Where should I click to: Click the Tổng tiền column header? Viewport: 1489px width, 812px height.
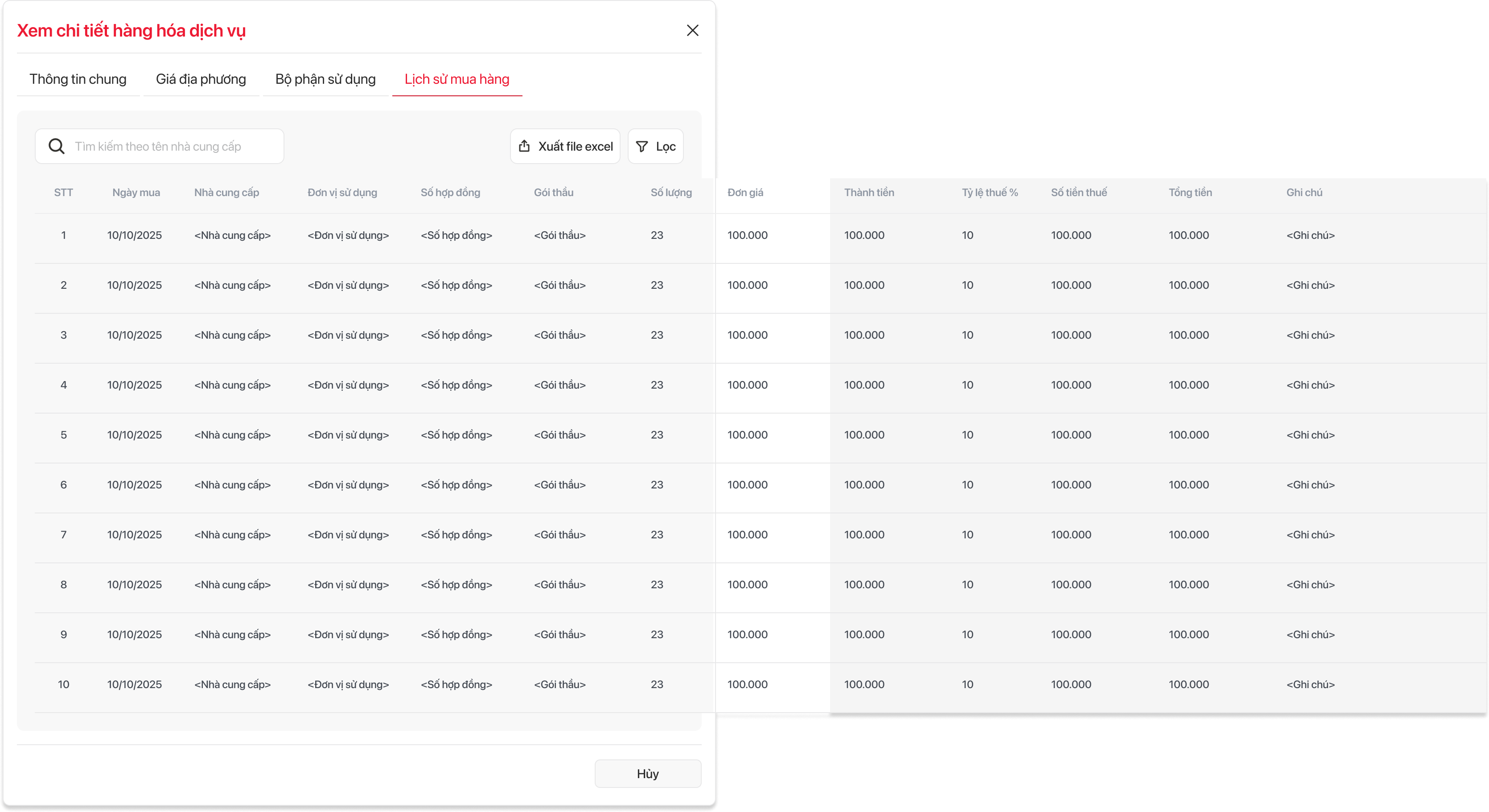click(x=1190, y=193)
